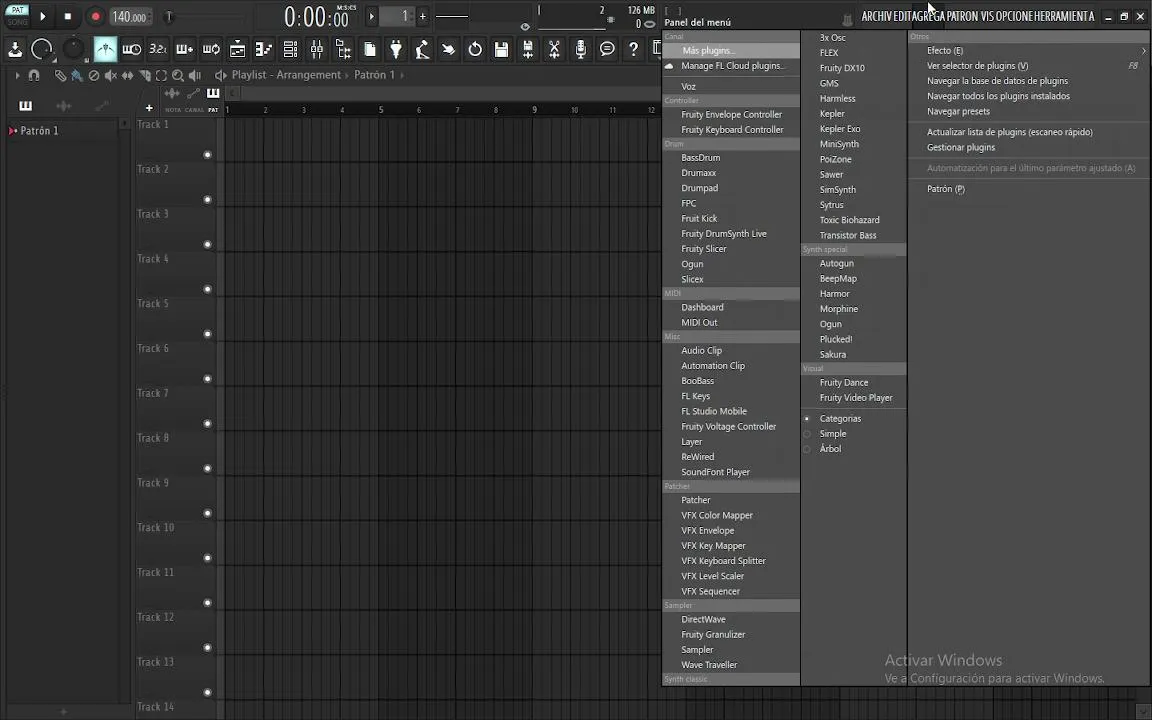Viewport: 1152px width, 720px height.
Task: Open the Playlist view icon
Action: click(237, 49)
